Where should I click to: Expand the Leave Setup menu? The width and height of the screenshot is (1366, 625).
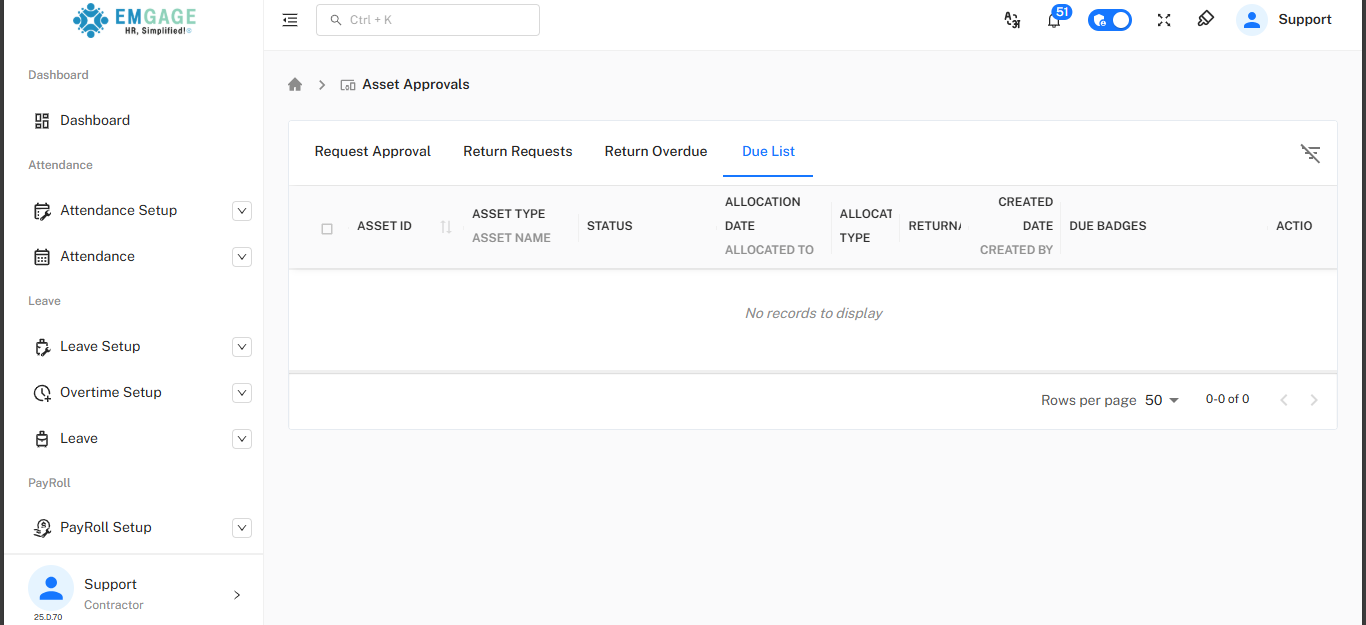click(x=241, y=347)
